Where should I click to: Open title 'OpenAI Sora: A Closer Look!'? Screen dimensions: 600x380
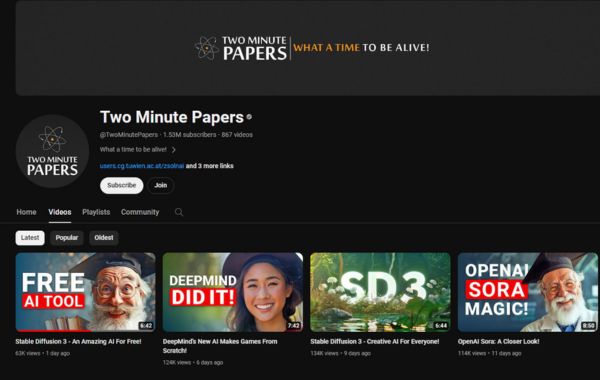click(499, 341)
